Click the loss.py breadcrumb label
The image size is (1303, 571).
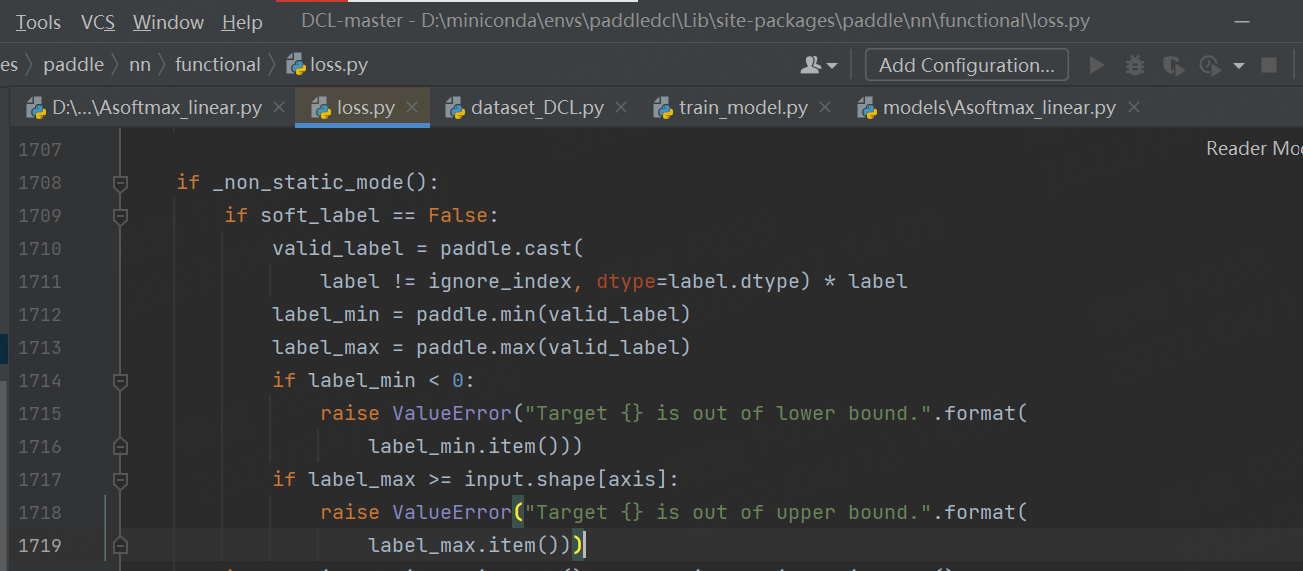tap(339, 65)
